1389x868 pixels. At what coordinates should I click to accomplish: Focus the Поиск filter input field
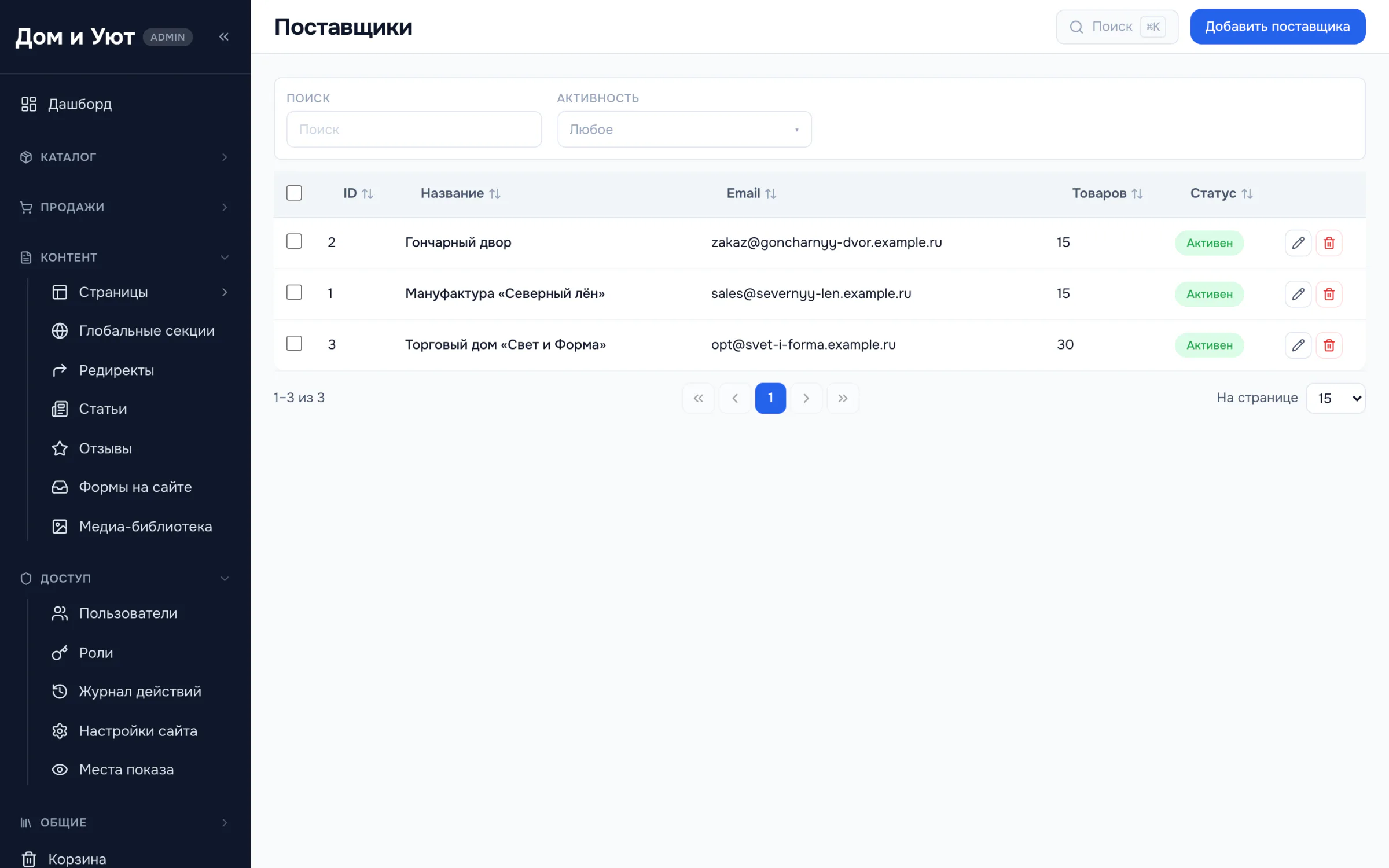click(414, 130)
